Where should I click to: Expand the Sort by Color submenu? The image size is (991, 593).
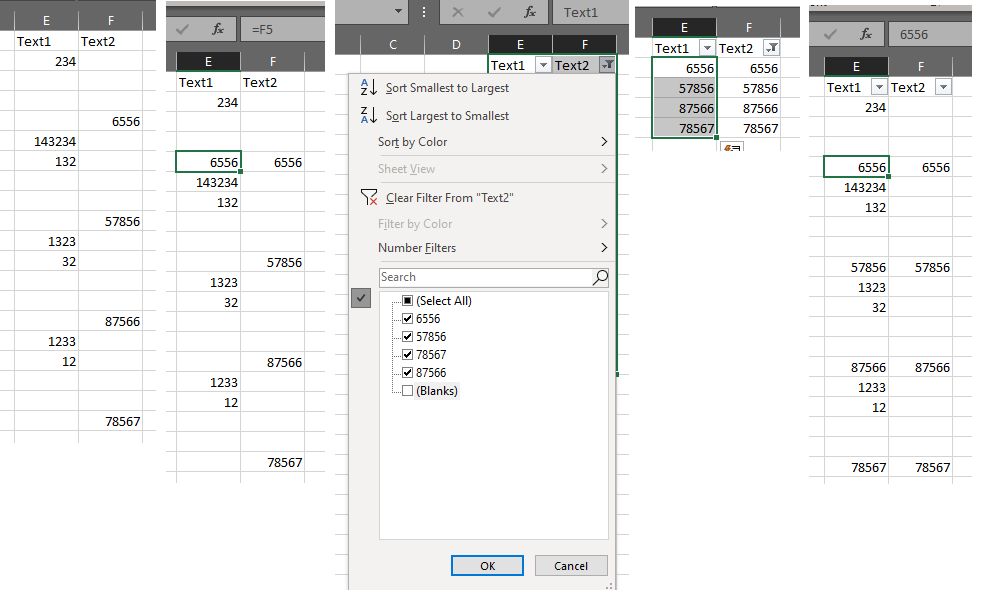[604, 142]
